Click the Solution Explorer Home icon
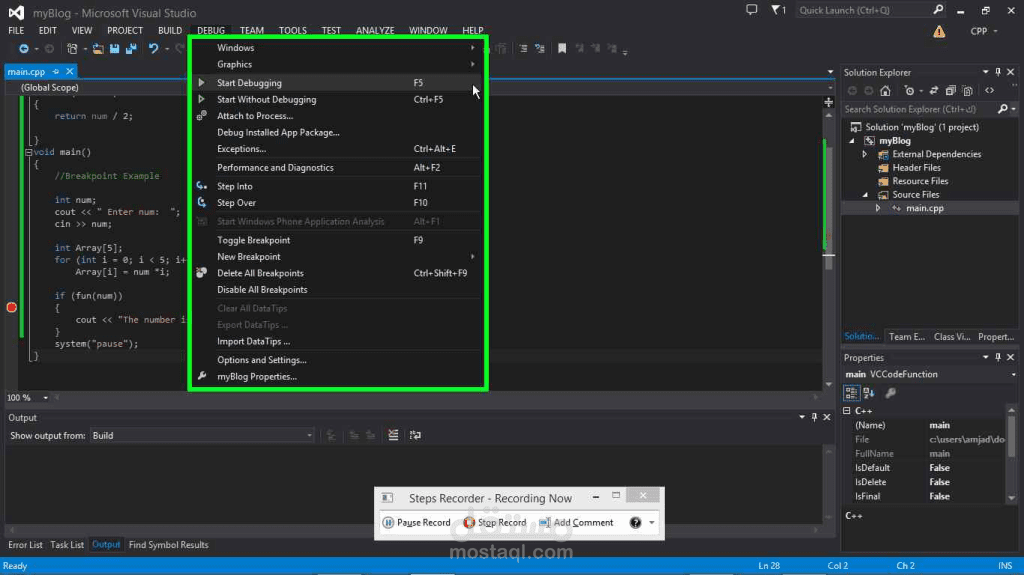 885,91
